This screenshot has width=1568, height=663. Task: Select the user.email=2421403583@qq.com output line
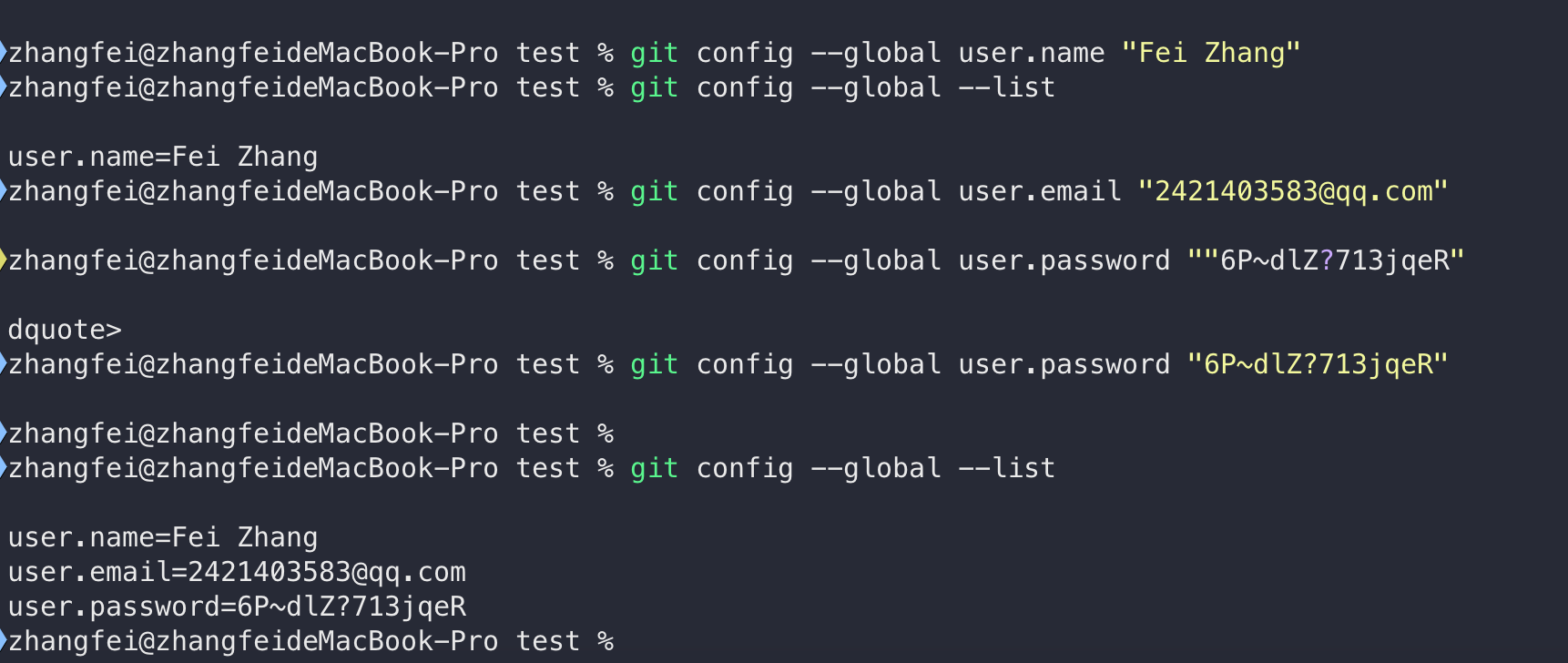237,572
